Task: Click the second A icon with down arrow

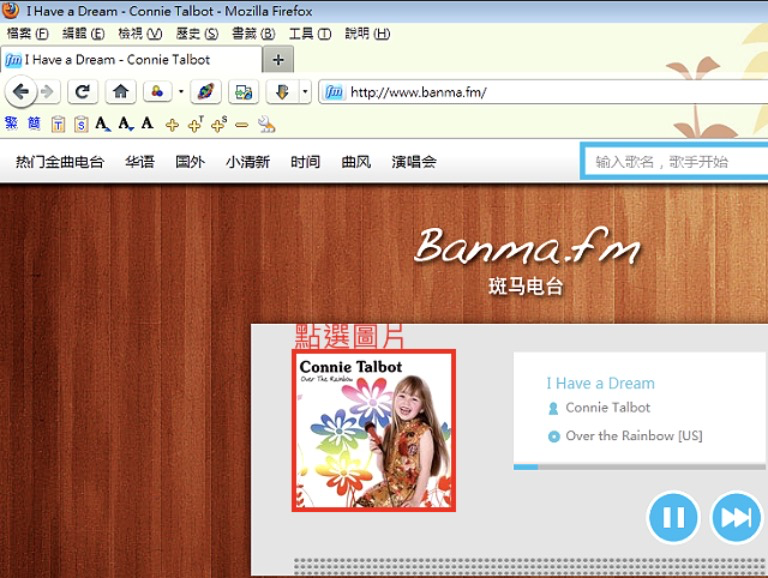Action: pyautogui.click(x=126, y=123)
